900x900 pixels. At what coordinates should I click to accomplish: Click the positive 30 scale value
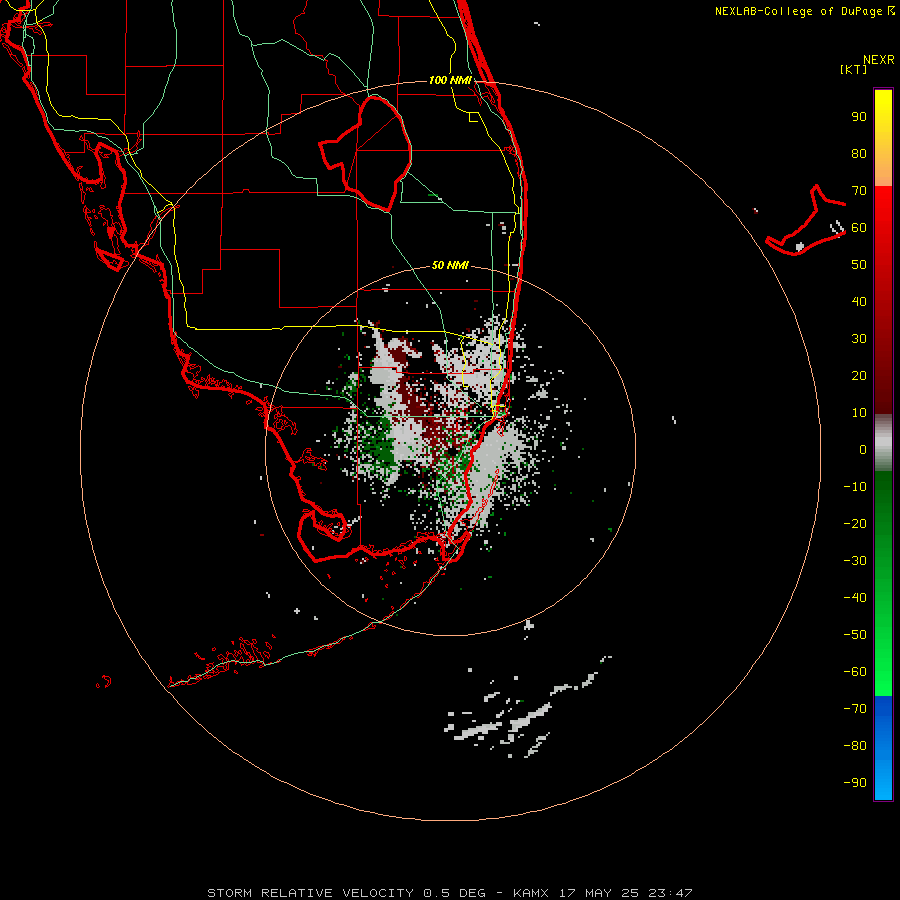pos(859,339)
